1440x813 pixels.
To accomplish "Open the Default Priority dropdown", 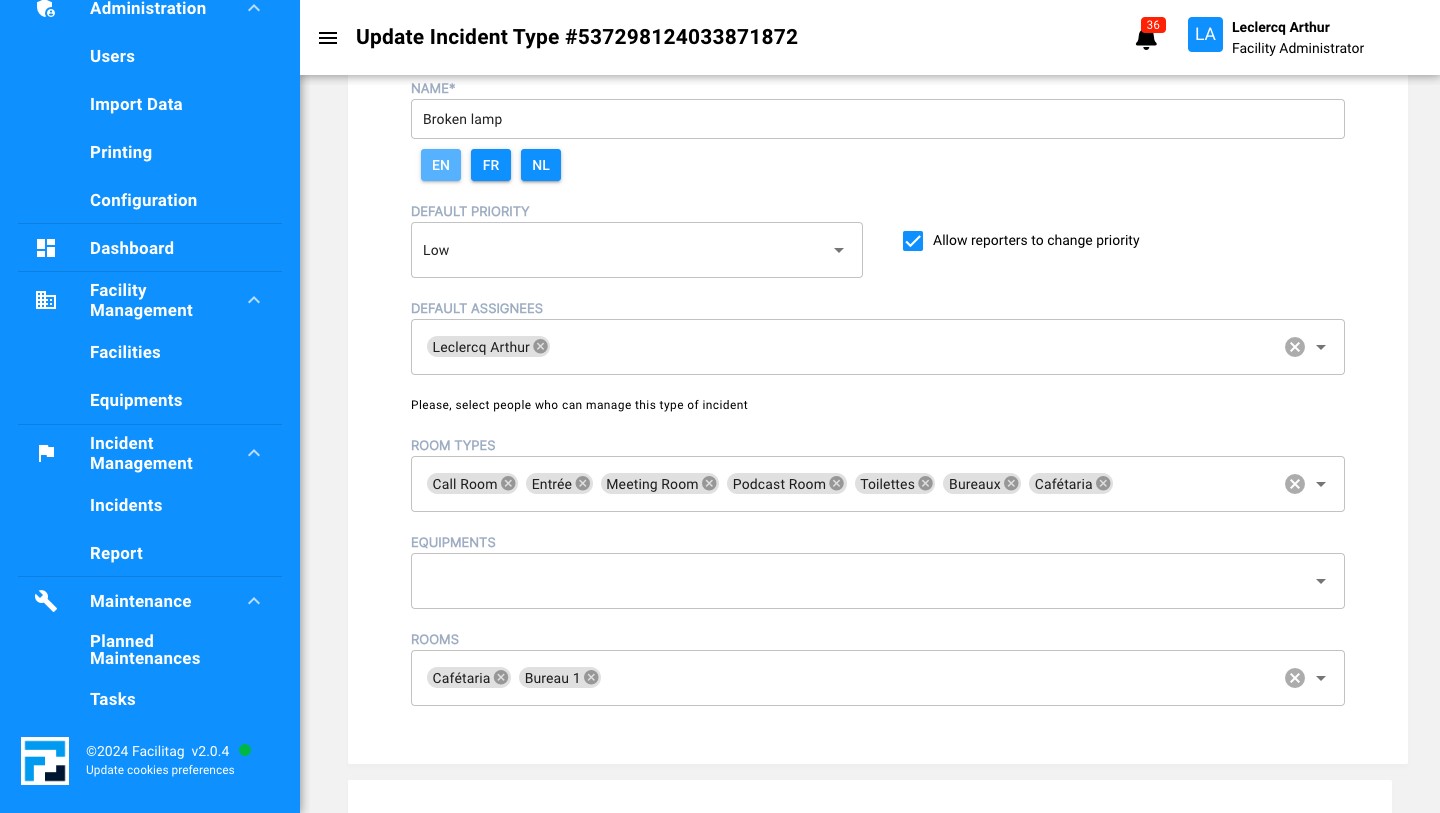I will [636, 250].
